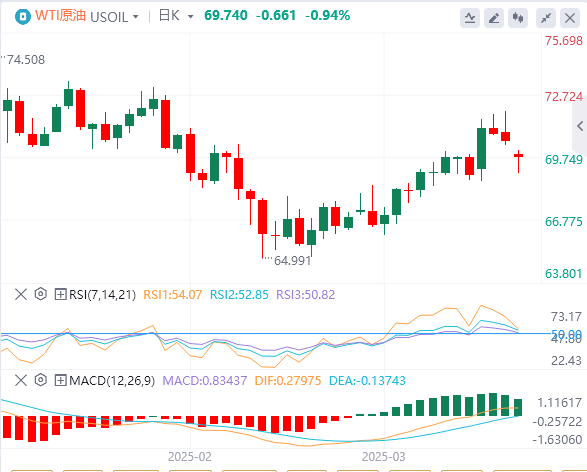Viewport: 587px width, 472px height.
Task: Expand the MACD pane with plus icon
Action: [x=60, y=380]
